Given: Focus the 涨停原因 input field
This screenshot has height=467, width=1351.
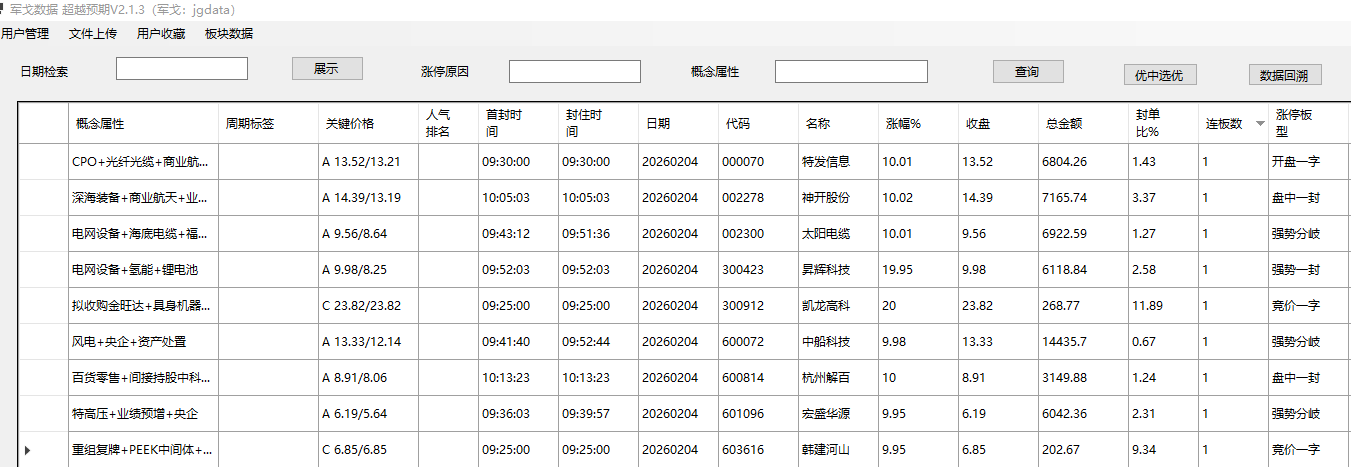Looking at the screenshot, I should (x=575, y=72).
